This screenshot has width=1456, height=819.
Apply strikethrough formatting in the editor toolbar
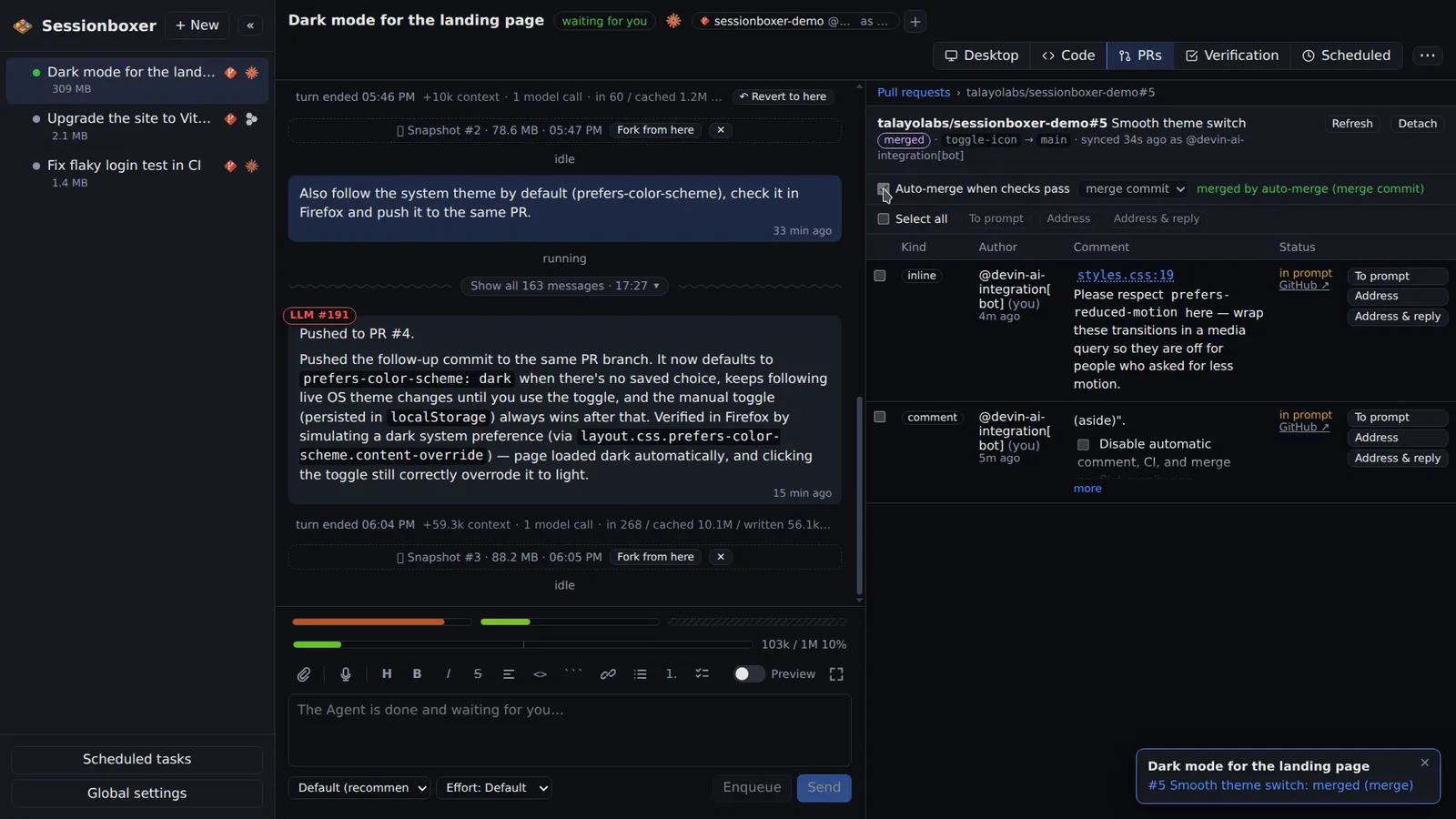pos(478,674)
